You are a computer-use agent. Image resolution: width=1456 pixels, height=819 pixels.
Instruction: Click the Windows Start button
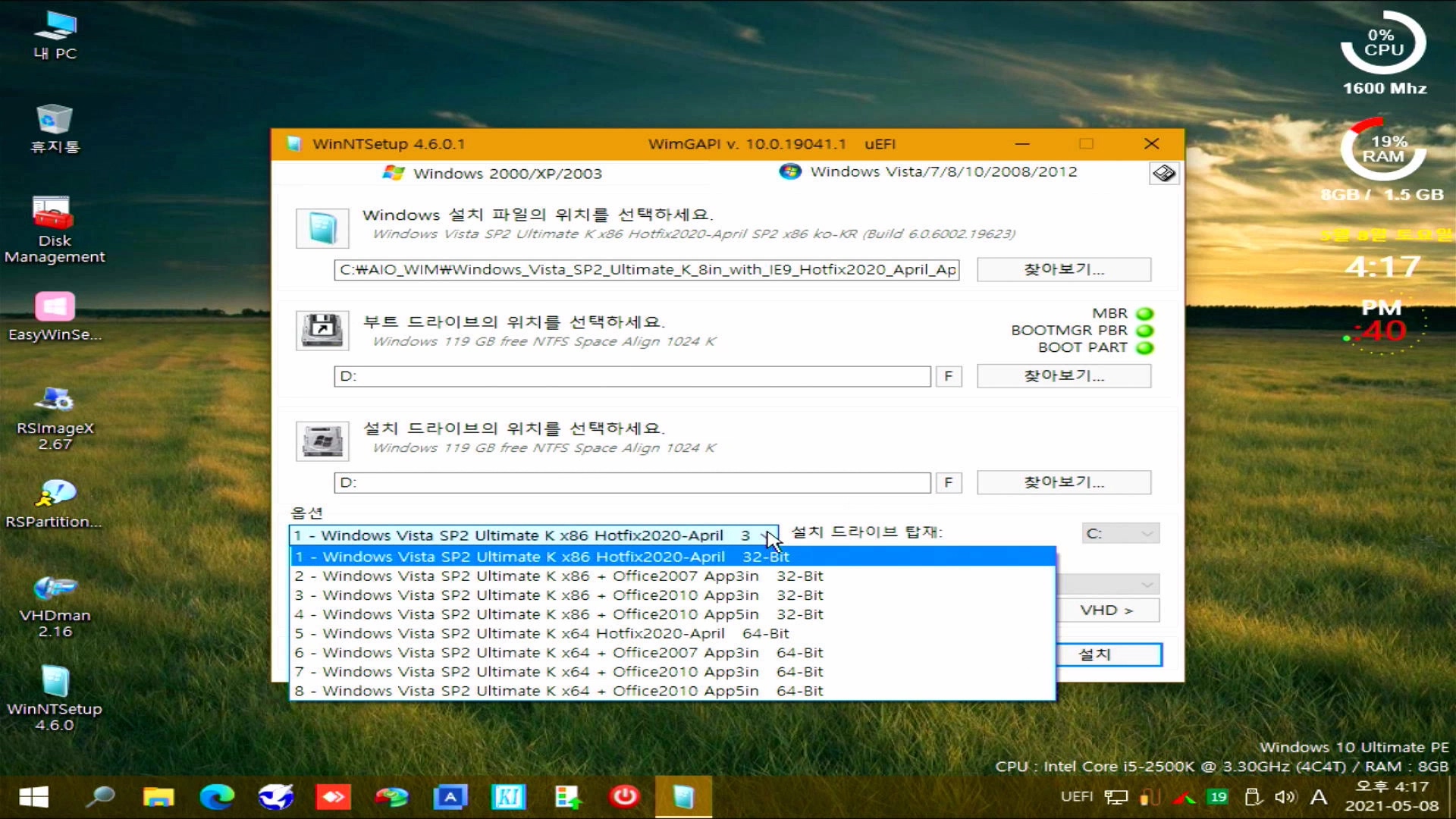pos(33,797)
